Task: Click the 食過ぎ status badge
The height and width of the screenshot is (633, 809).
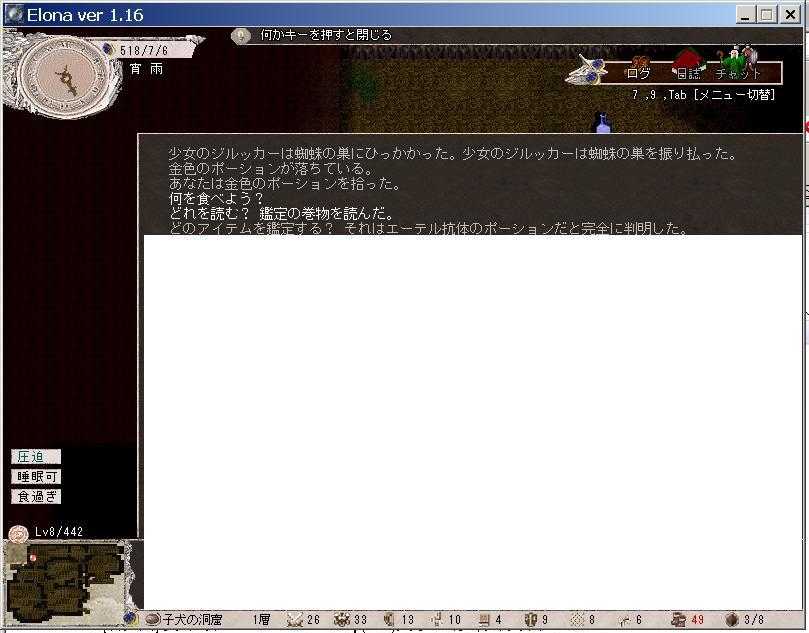Action: point(36,497)
